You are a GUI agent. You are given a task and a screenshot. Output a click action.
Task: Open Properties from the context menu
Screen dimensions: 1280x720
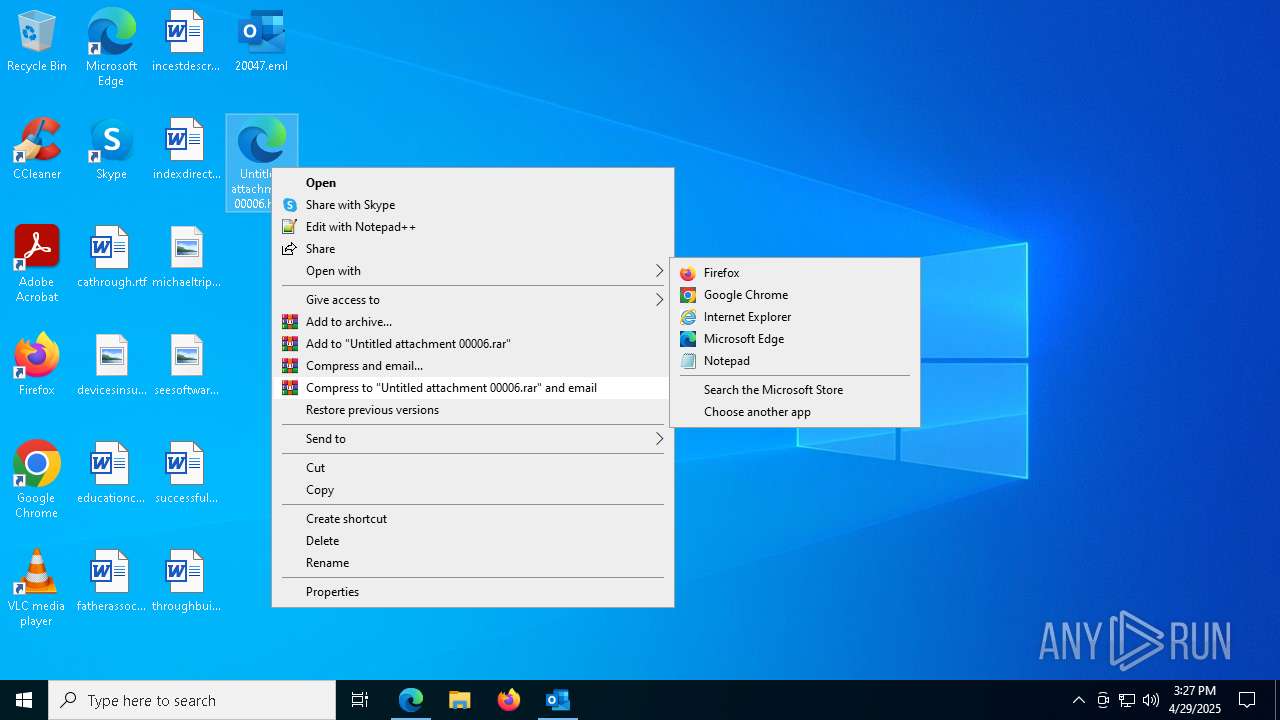(x=472, y=592)
